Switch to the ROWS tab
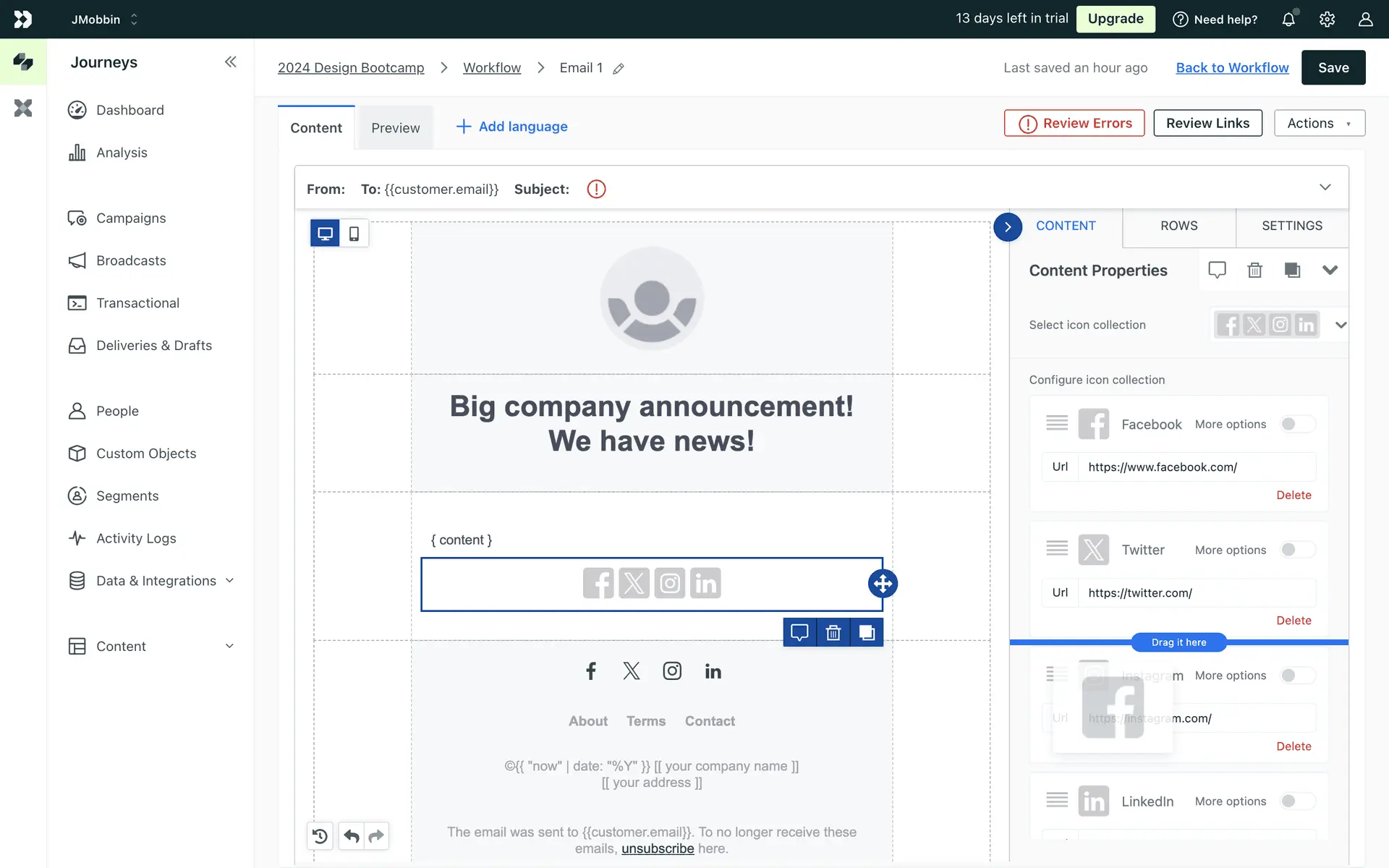 (x=1178, y=226)
